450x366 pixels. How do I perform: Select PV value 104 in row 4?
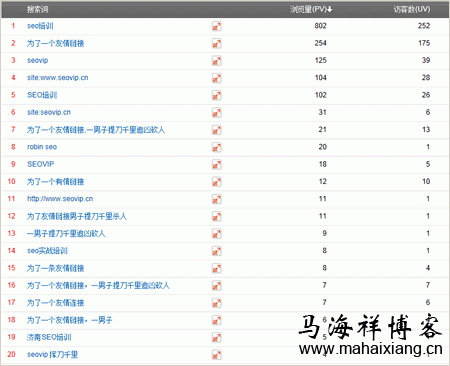(x=320, y=78)
